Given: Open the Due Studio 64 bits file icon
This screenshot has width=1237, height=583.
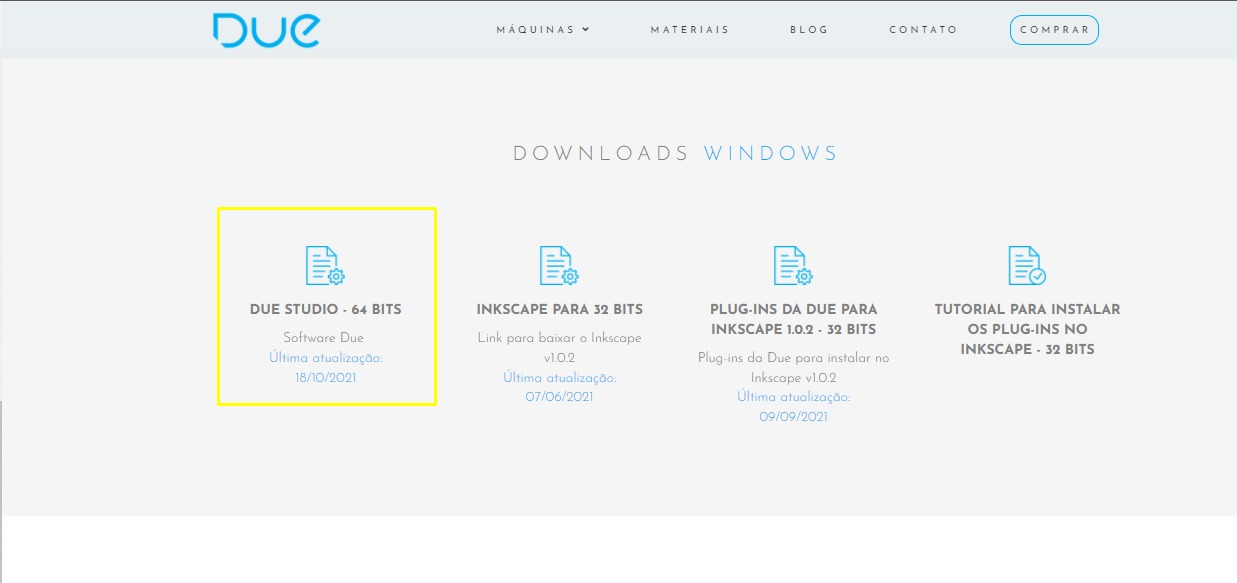Looking at the screenshot, I should tap(325, 265).
